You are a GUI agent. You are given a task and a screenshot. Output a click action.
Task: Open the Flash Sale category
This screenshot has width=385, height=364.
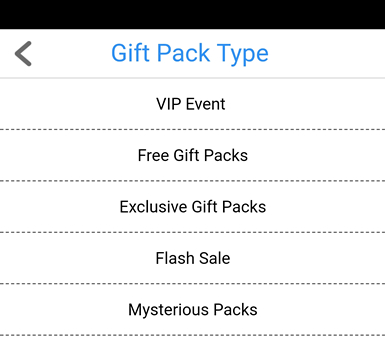192,258
